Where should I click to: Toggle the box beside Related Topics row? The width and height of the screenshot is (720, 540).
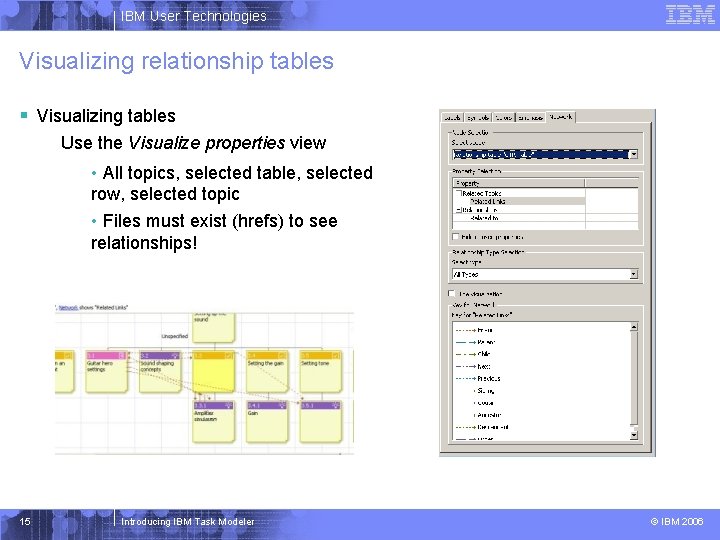pyautogui.click(x=458, y=193)
